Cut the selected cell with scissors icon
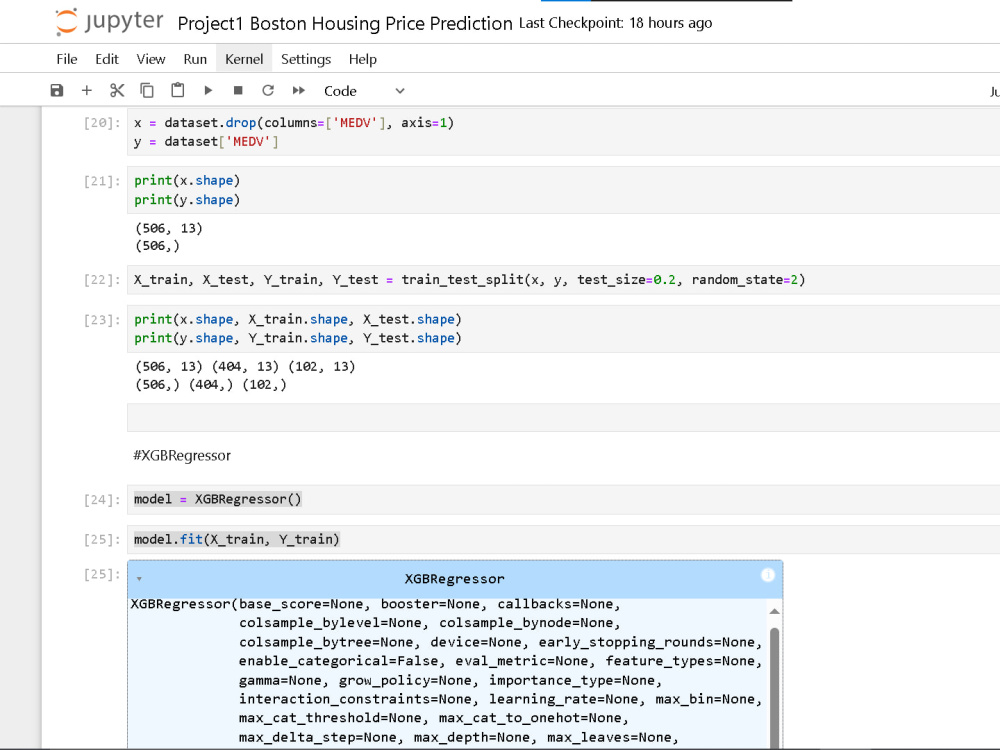 pyautogui.click(x=117, y=91)
